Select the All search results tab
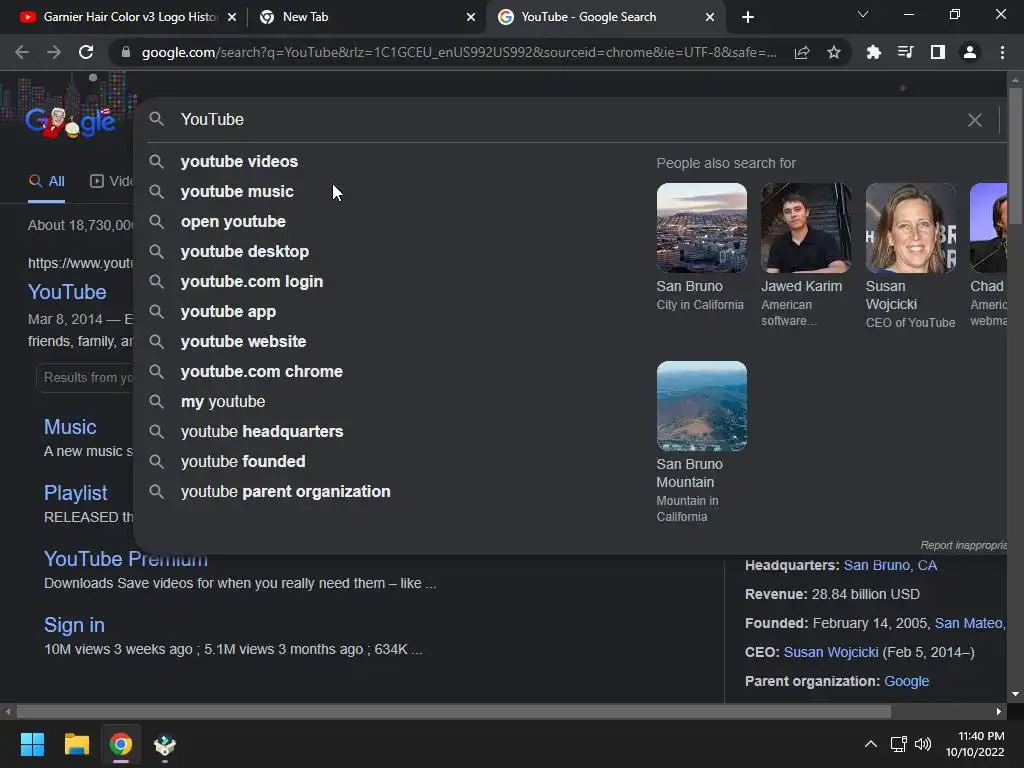Screen dimensions: 1024x768 tap(46, 181)
